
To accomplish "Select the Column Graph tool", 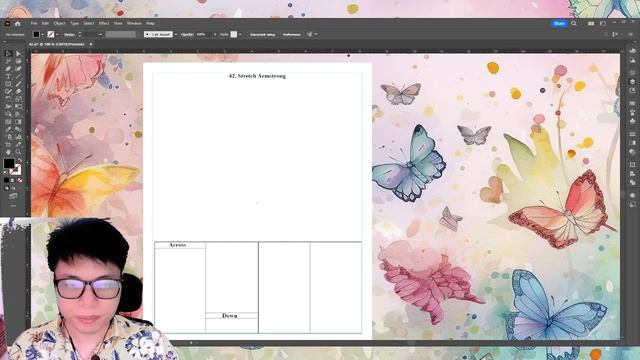I will 18,137.
